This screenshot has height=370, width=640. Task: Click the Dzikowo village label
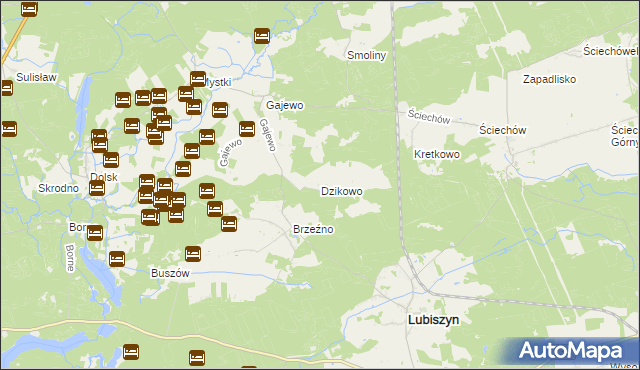[342, 191]
